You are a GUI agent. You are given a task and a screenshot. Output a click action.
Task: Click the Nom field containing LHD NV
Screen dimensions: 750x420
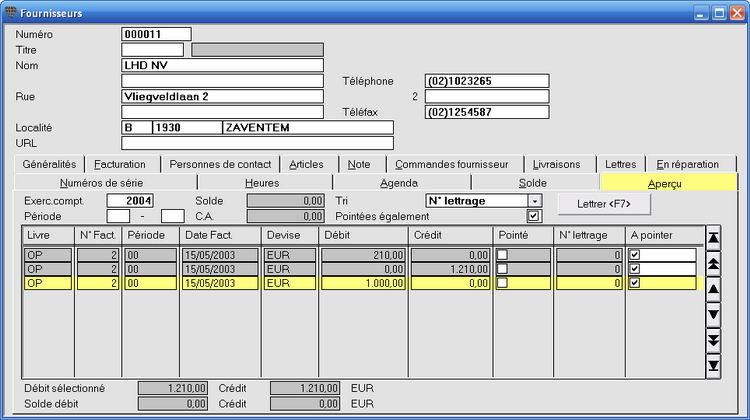tap(222, 65)
